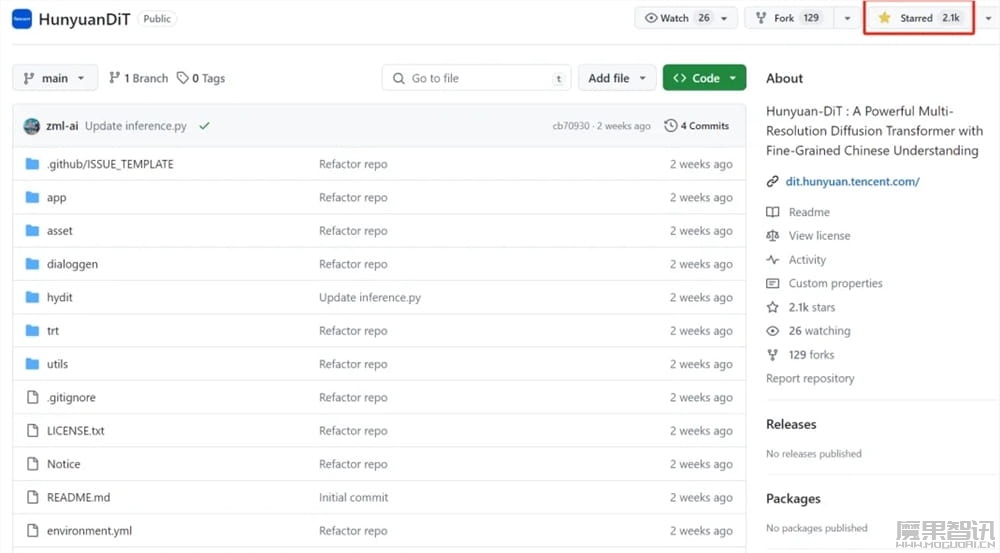Click the utils folder icon
1000x553 pixels.
tap(32, 364)
